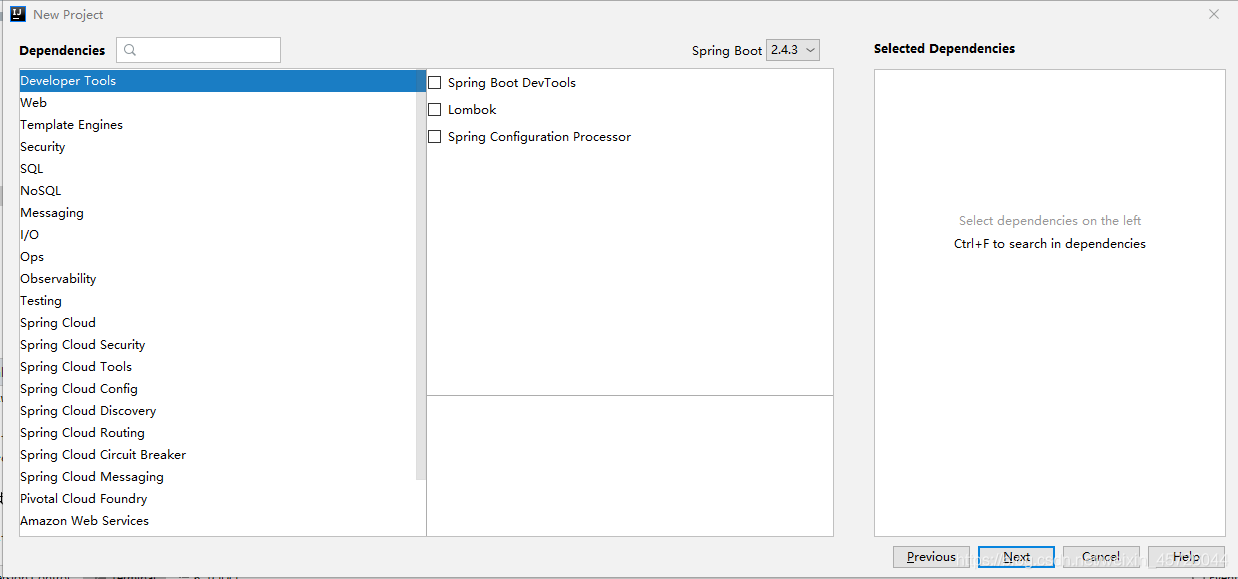Cancel the New Project wizard
1238x579 pixels.
[1101, 557]
